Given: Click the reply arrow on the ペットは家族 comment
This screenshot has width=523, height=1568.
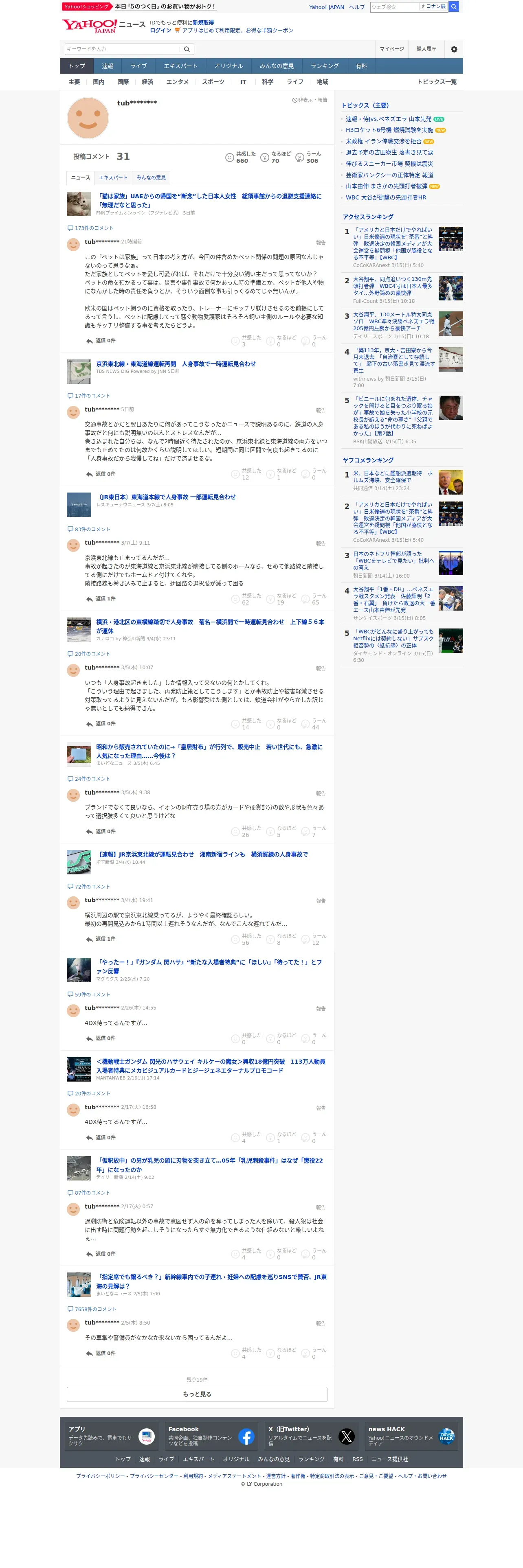Looking at the screenshot, I should (90, 341).
